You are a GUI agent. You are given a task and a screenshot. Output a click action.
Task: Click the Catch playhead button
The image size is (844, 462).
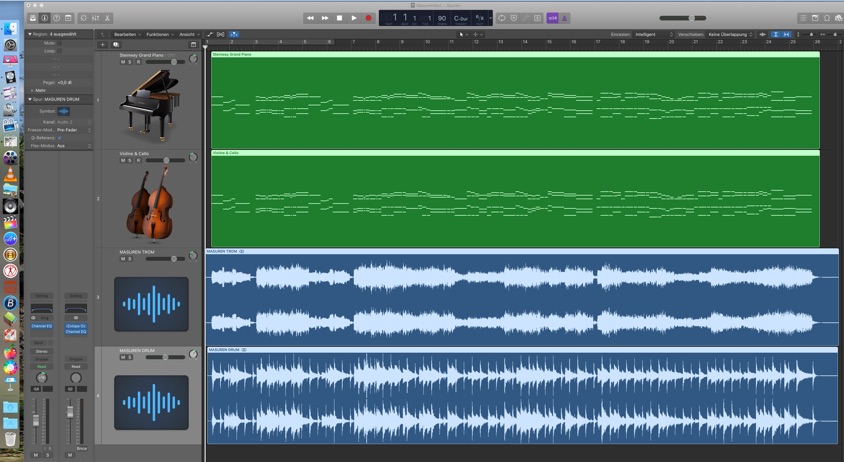(x=234, y=34)
